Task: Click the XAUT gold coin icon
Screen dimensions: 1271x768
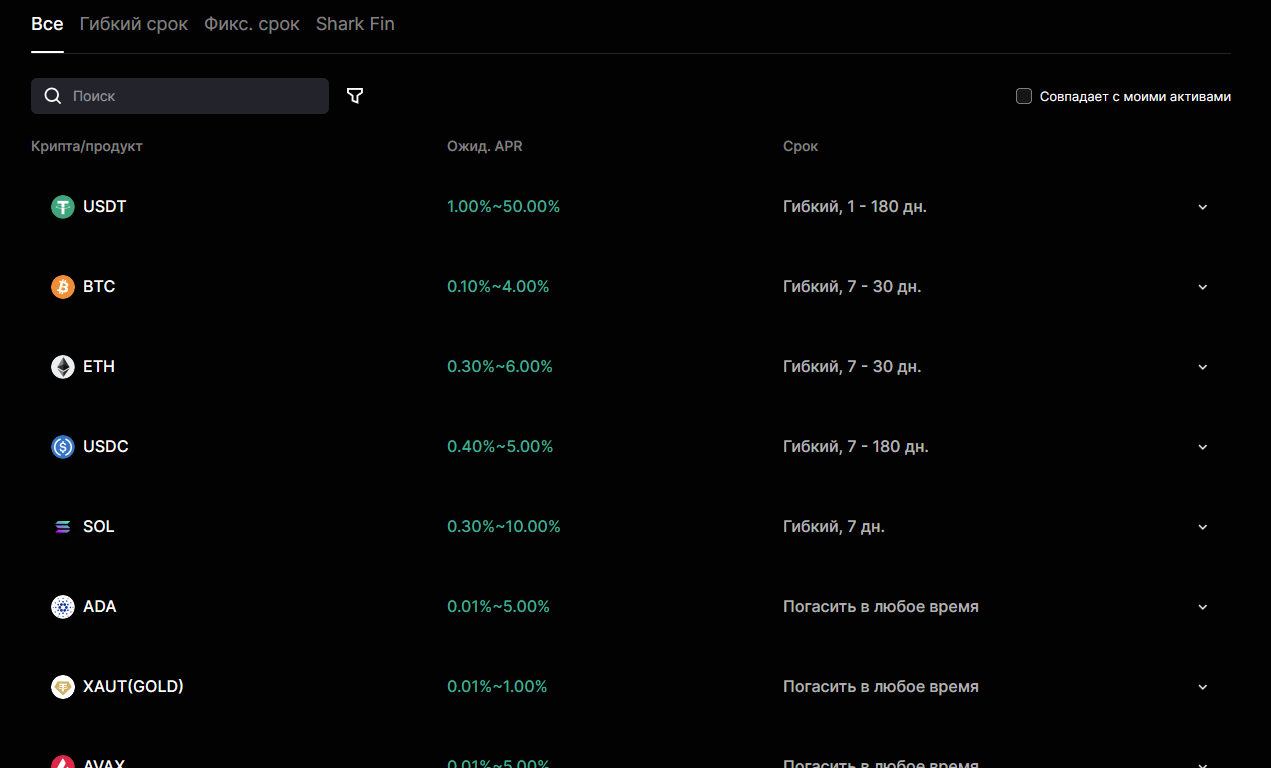Action: click(63, 687)
